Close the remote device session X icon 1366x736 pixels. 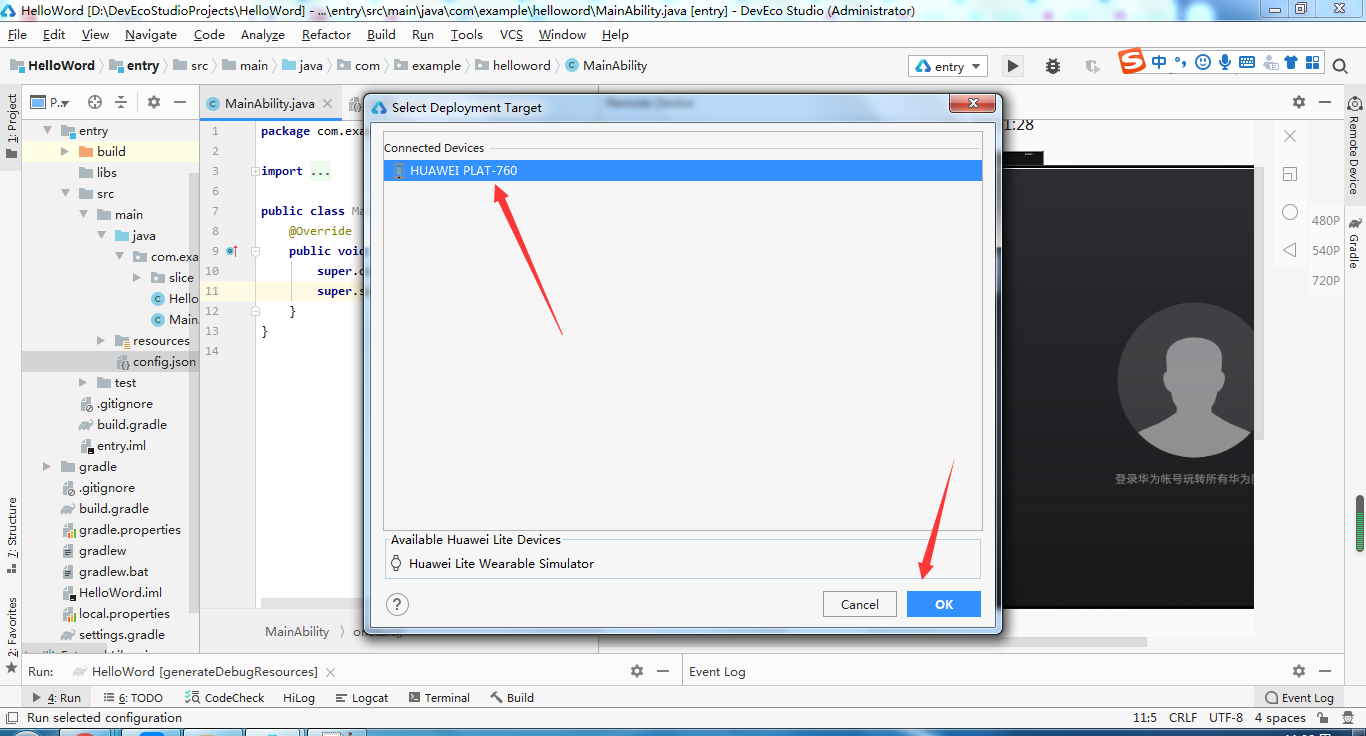tap(1290, 136)
